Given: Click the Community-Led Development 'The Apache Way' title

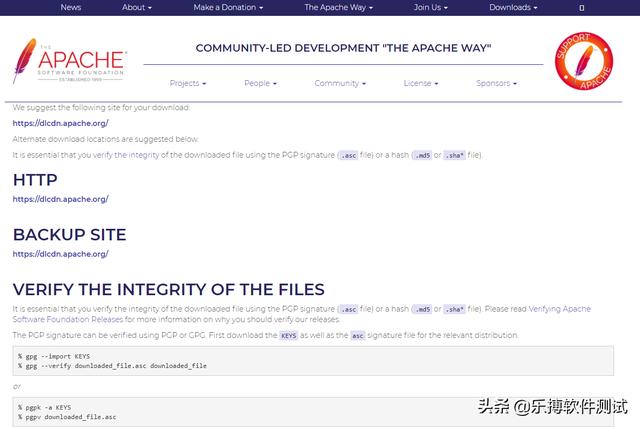Looking at the screenshot, I should coord(343,48).
